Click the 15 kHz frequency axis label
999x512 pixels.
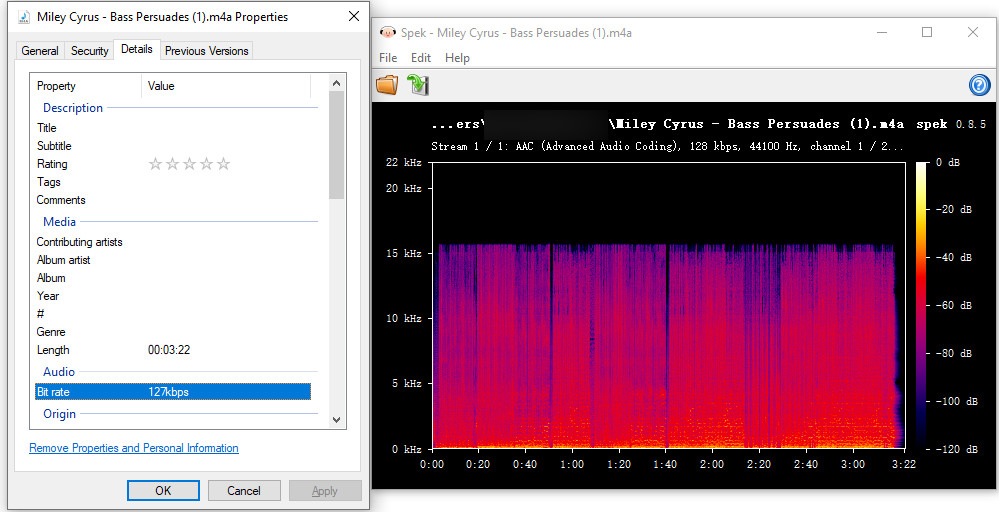coord(403,253)
